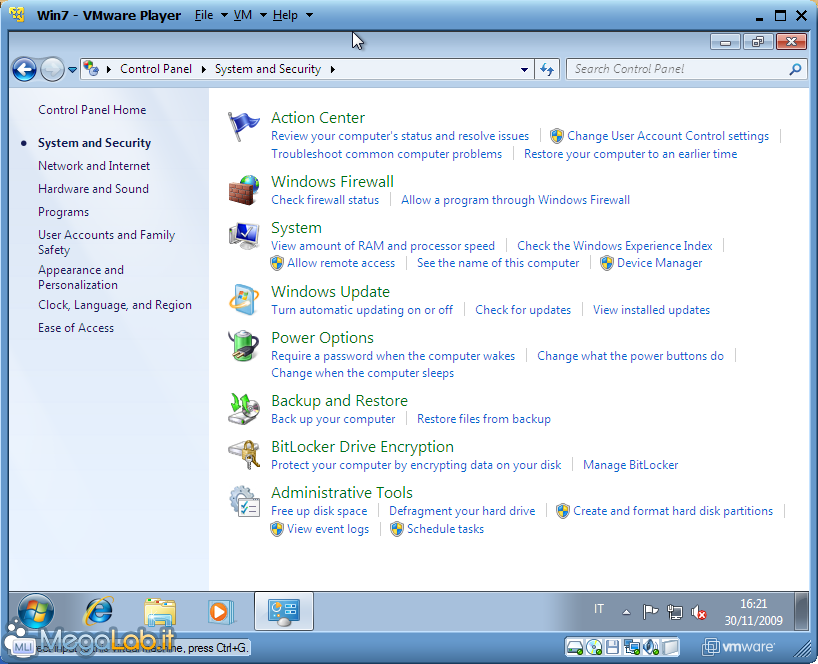Click the VMware CD/DVD drive status icon
This screenshot has height=664, width=818.
point(594,648)
